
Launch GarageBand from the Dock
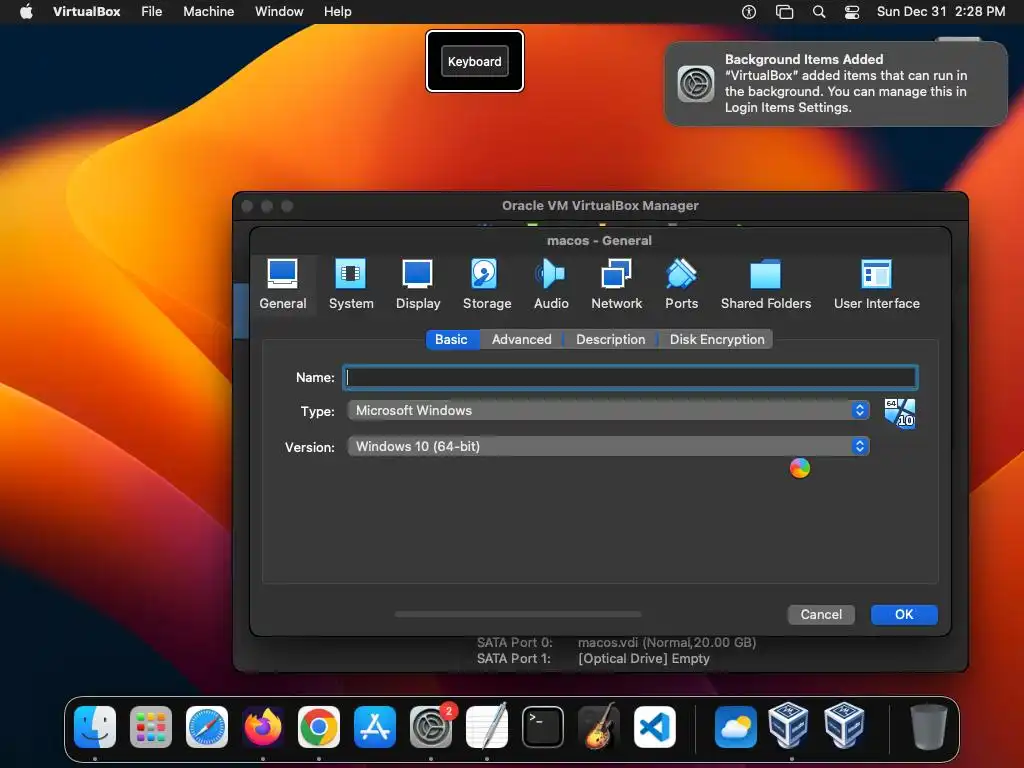click(x=598, y=727)
